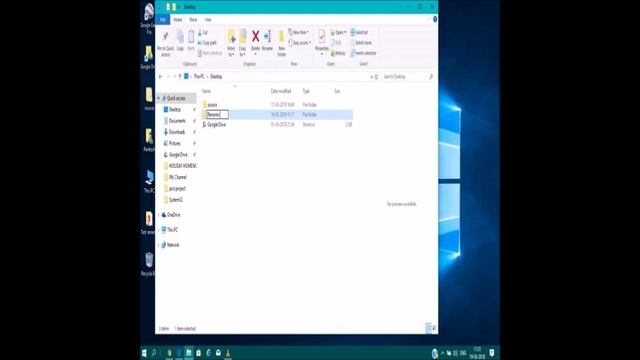Select My Channel folder in navigation pane
This screenshot has height=360, width=640.
(178, 177)
